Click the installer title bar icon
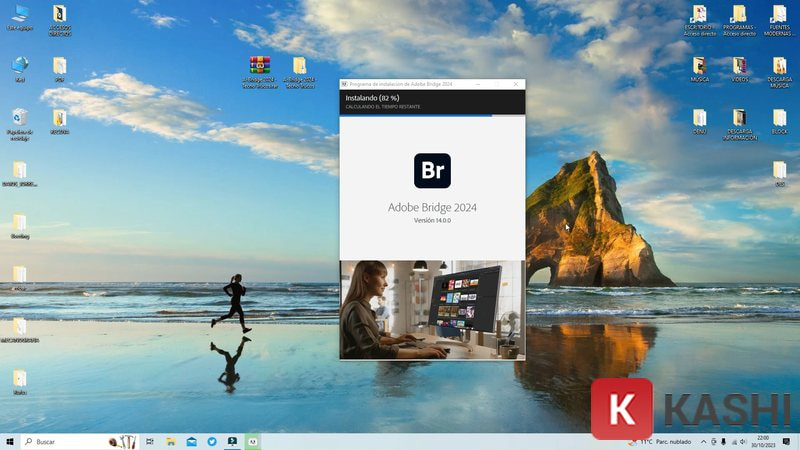The height and width of the screenshot is (450, 800). click(344, 84)
